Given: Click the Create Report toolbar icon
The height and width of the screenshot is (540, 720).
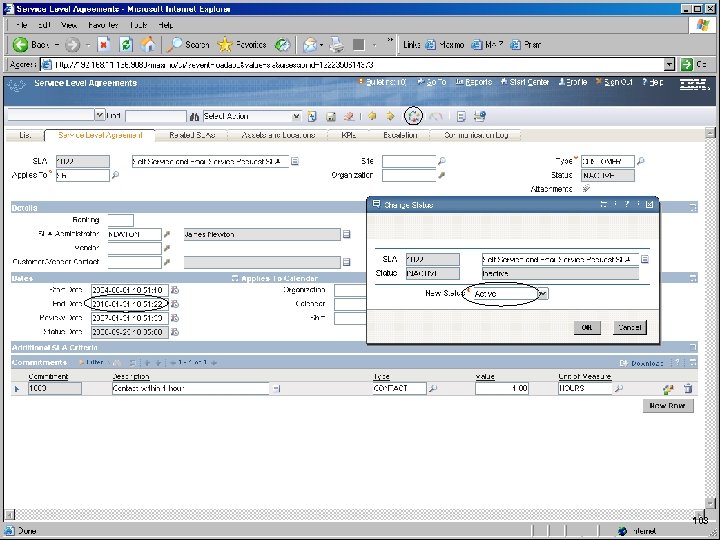Looking at the screenshot, I should coord(479,117).
